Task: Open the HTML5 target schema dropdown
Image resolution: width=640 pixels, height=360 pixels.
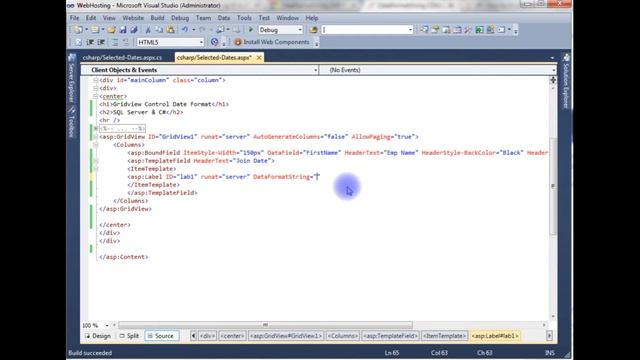Action: 201,42
